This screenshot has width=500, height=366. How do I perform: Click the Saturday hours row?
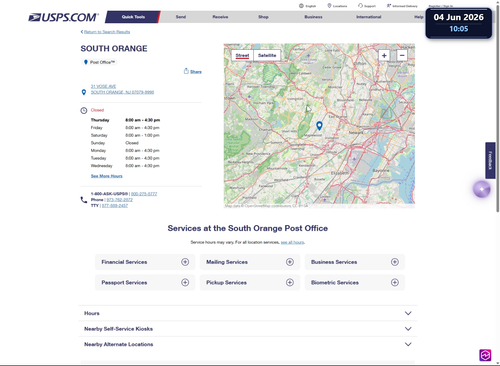pyautogui.click(x=125, y=135)
